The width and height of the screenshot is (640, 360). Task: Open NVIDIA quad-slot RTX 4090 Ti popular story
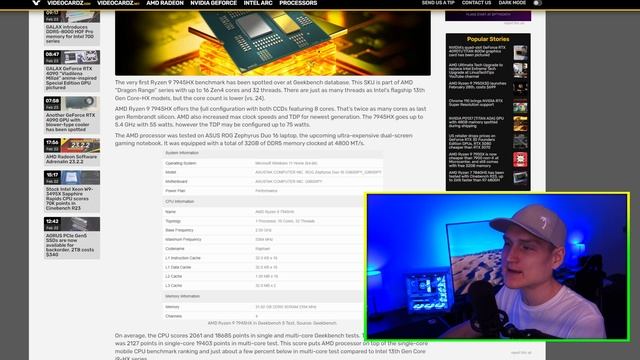tap(477, 51)
